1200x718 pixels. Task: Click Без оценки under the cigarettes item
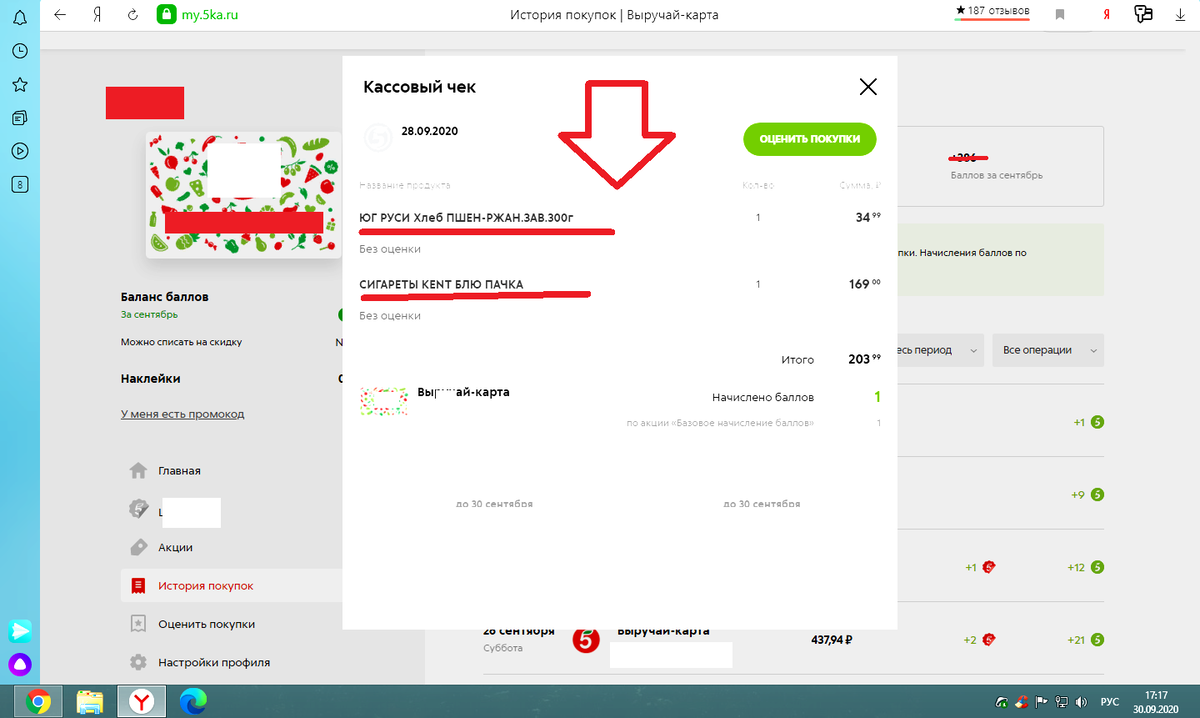tap(390, 316)
